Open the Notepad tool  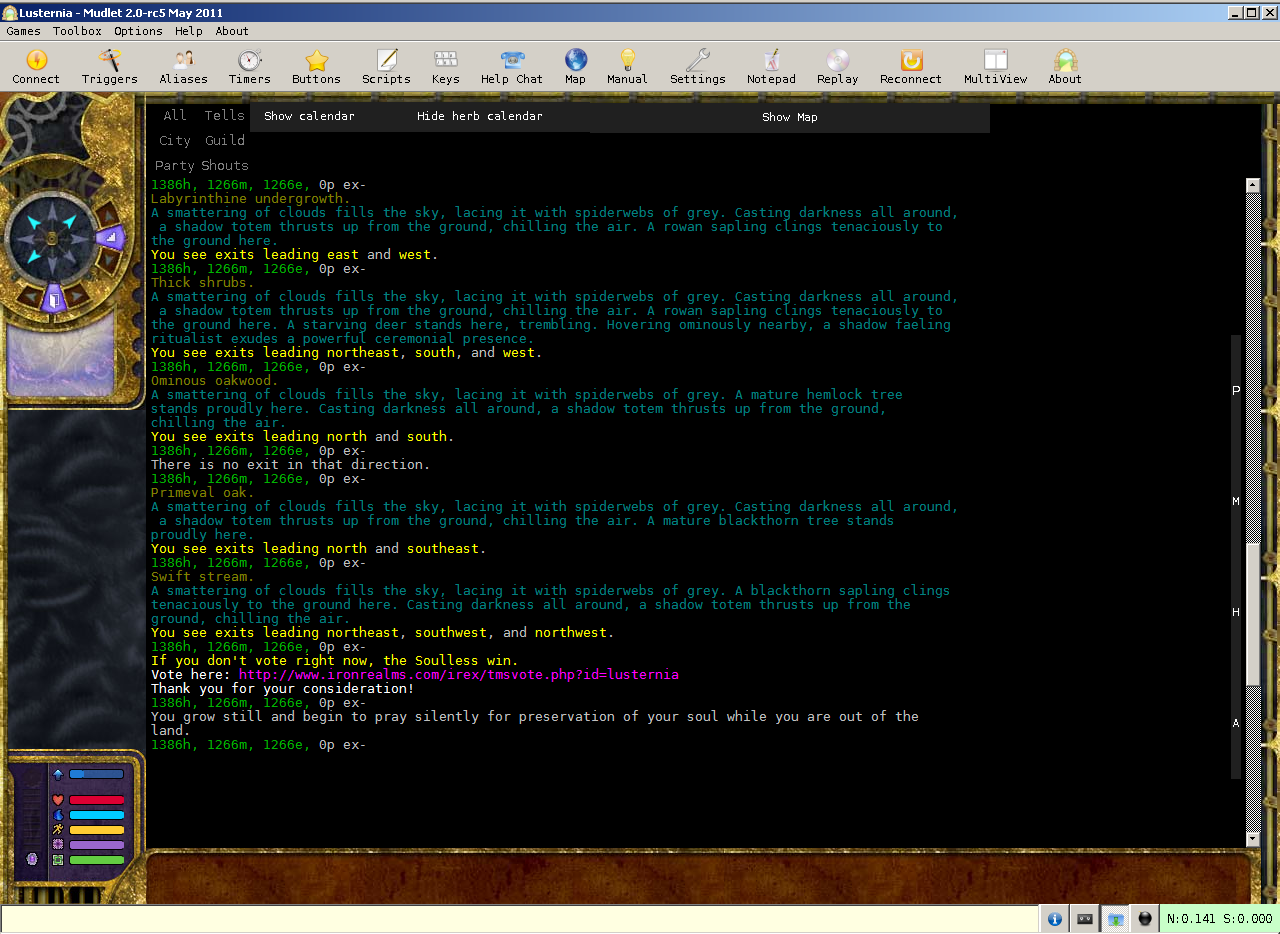[x=771, y=67]
